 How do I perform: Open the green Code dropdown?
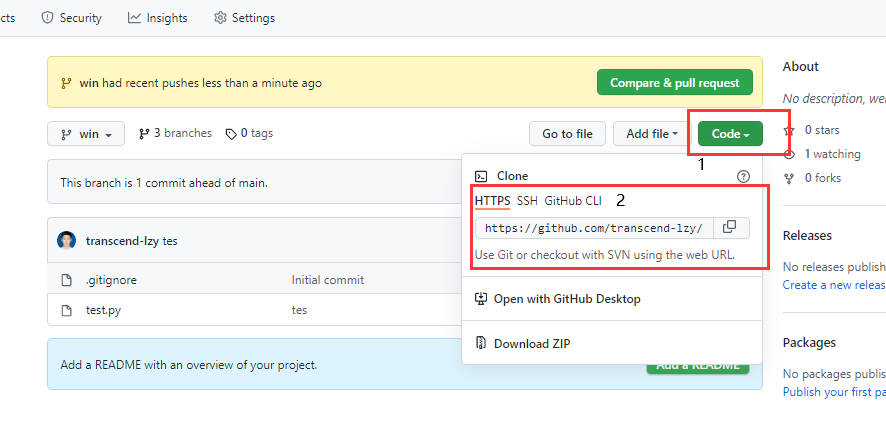(x=730, y=134)
